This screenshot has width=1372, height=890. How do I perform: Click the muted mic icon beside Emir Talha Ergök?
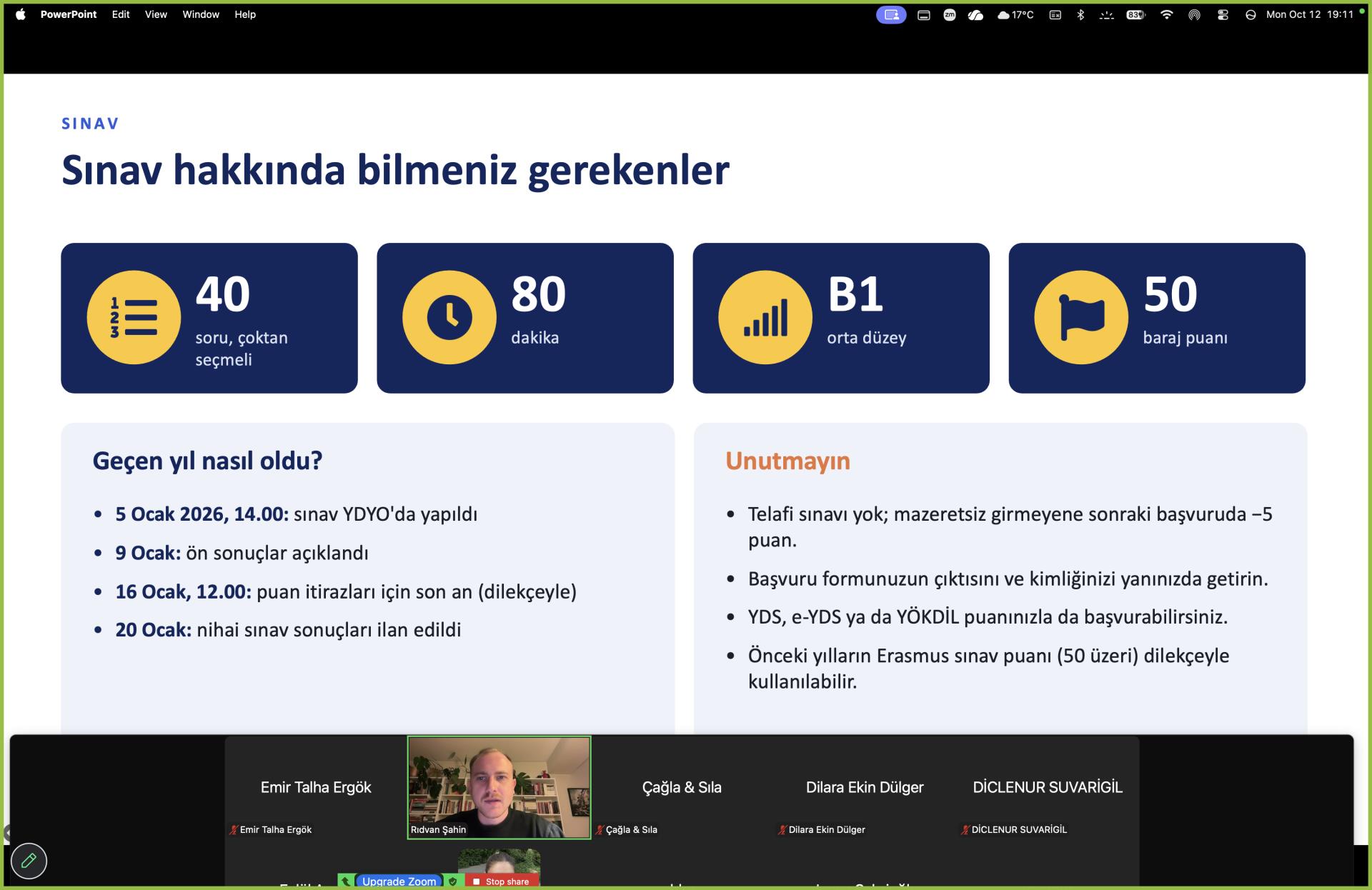pos(233,829)
